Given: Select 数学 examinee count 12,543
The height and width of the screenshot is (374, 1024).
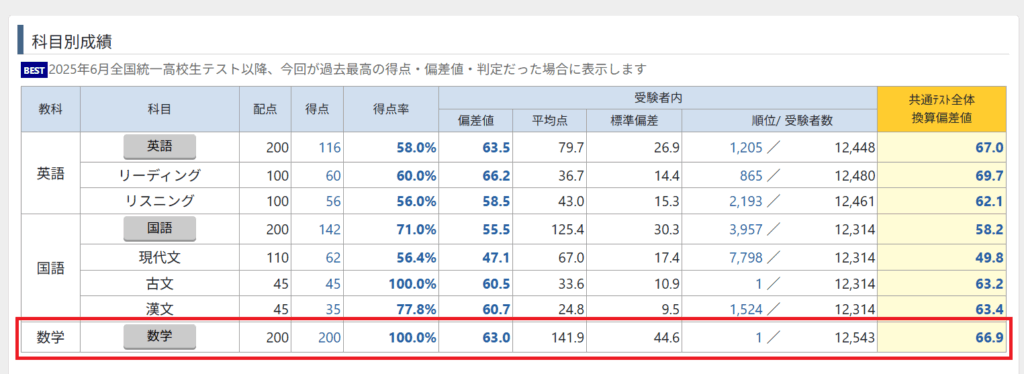Looking at the screenshot, I should [x=855, y=338].
